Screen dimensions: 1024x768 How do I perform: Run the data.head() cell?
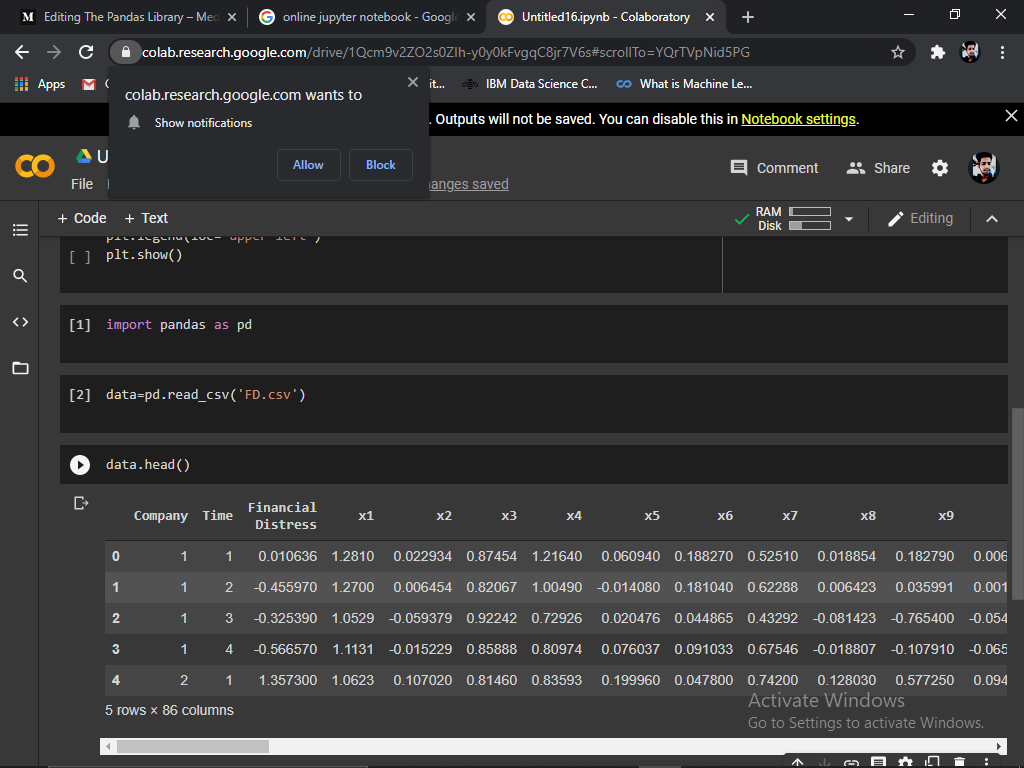point(79,463)
